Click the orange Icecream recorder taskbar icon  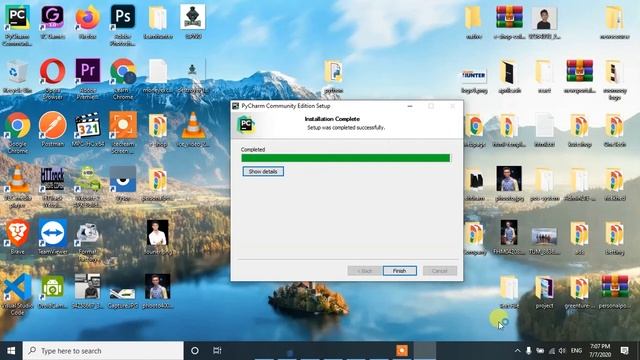[402, 351]
